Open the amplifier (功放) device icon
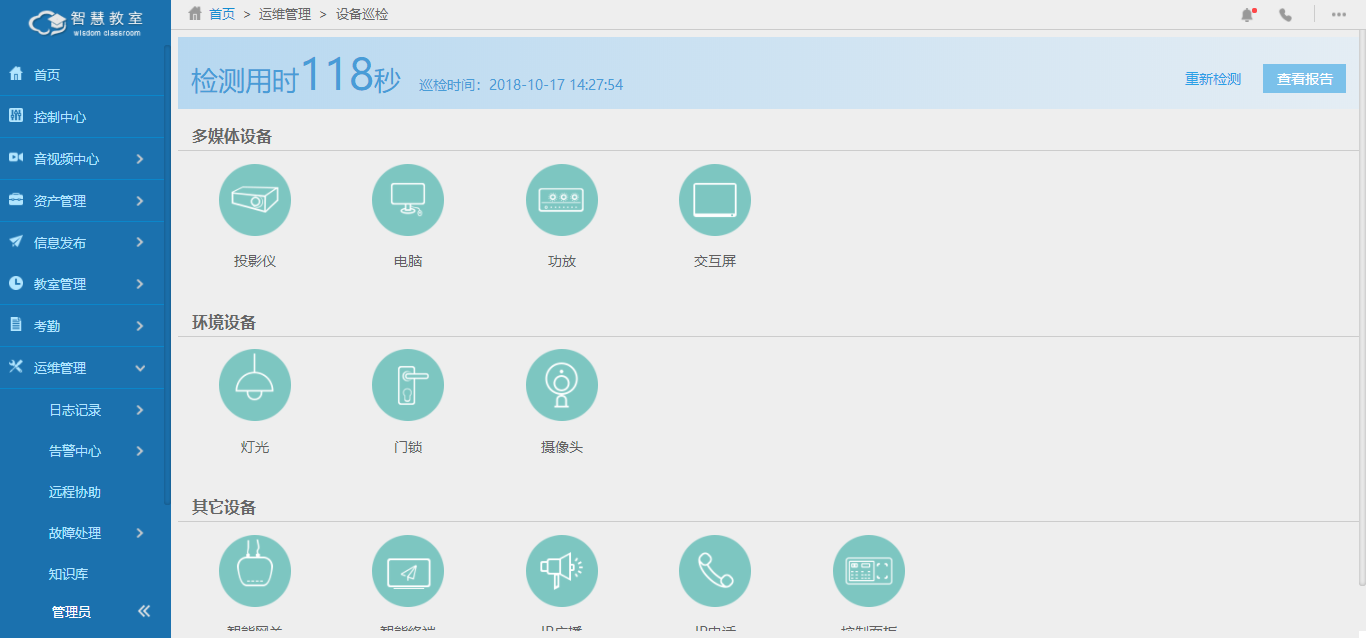 point(561,200)
